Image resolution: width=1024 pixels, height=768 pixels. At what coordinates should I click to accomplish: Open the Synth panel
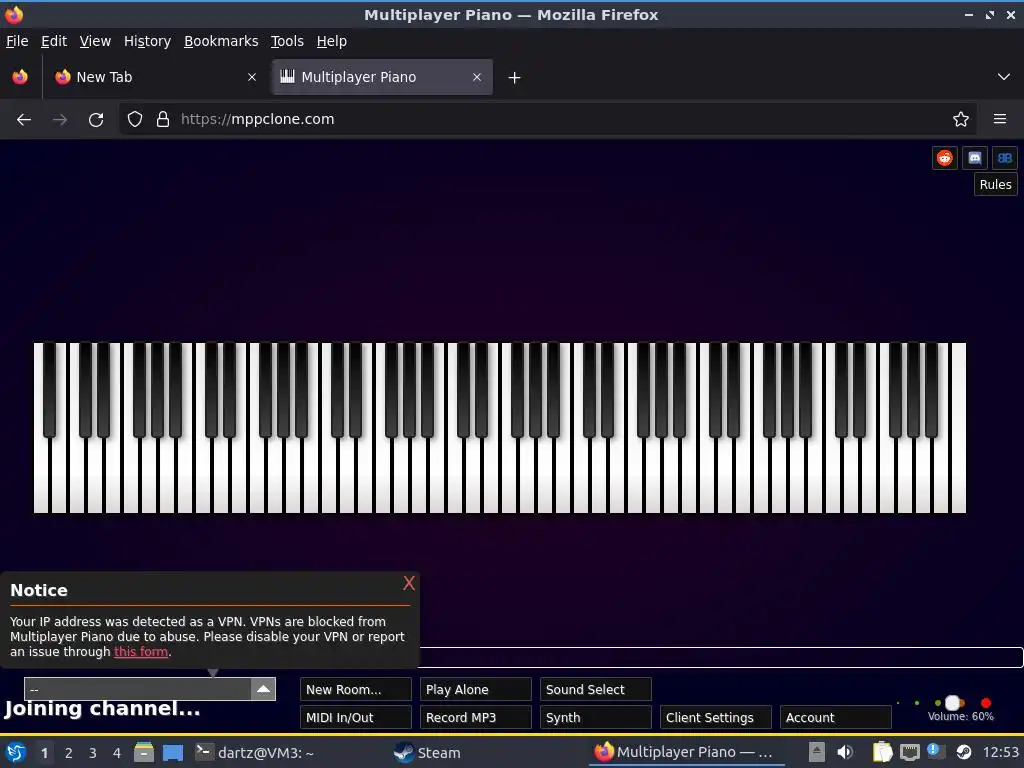coord(596,718)
